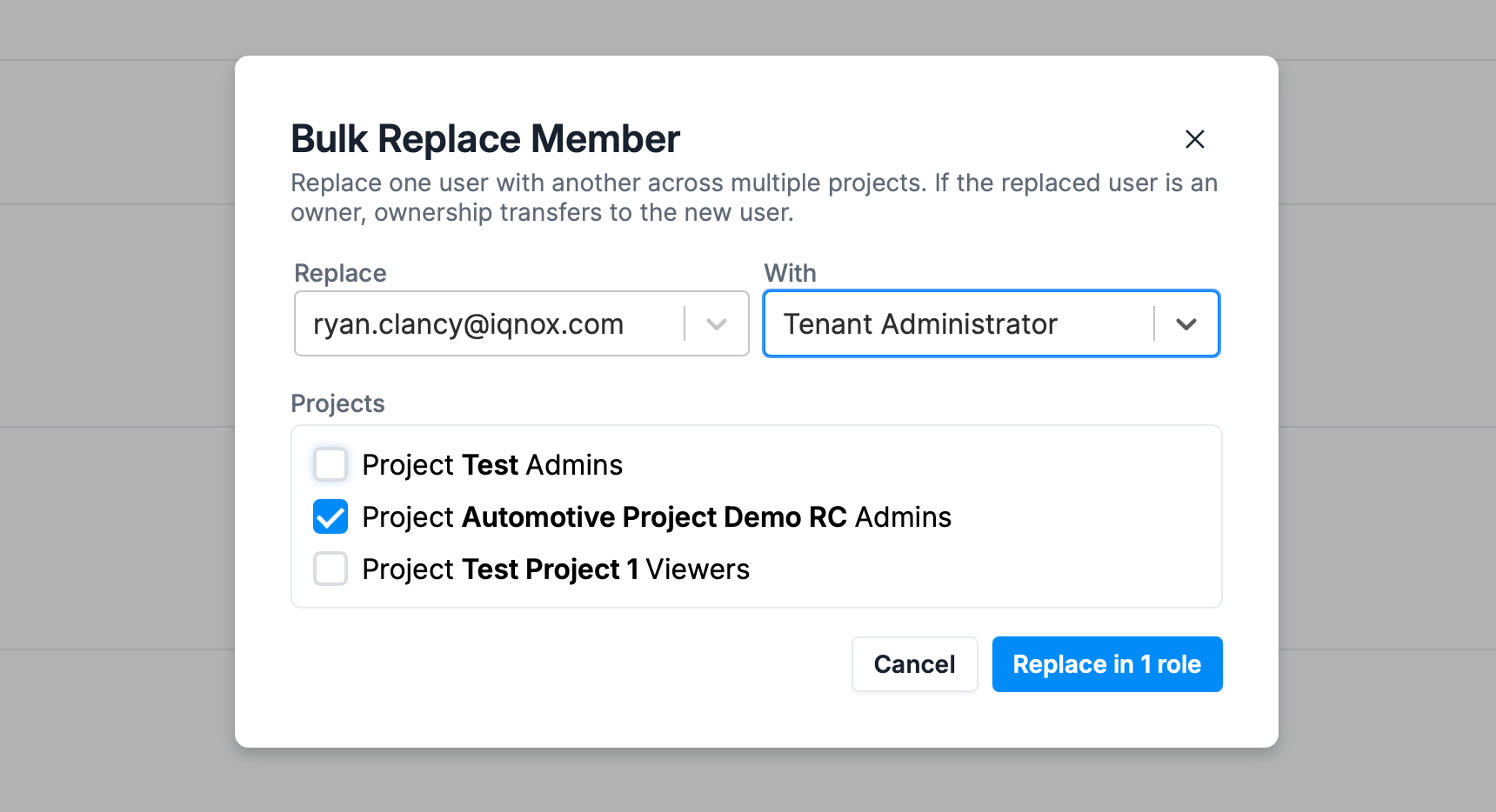Screen dimensions: 1496x812
Task: Click the With field label
Action: 790,273
